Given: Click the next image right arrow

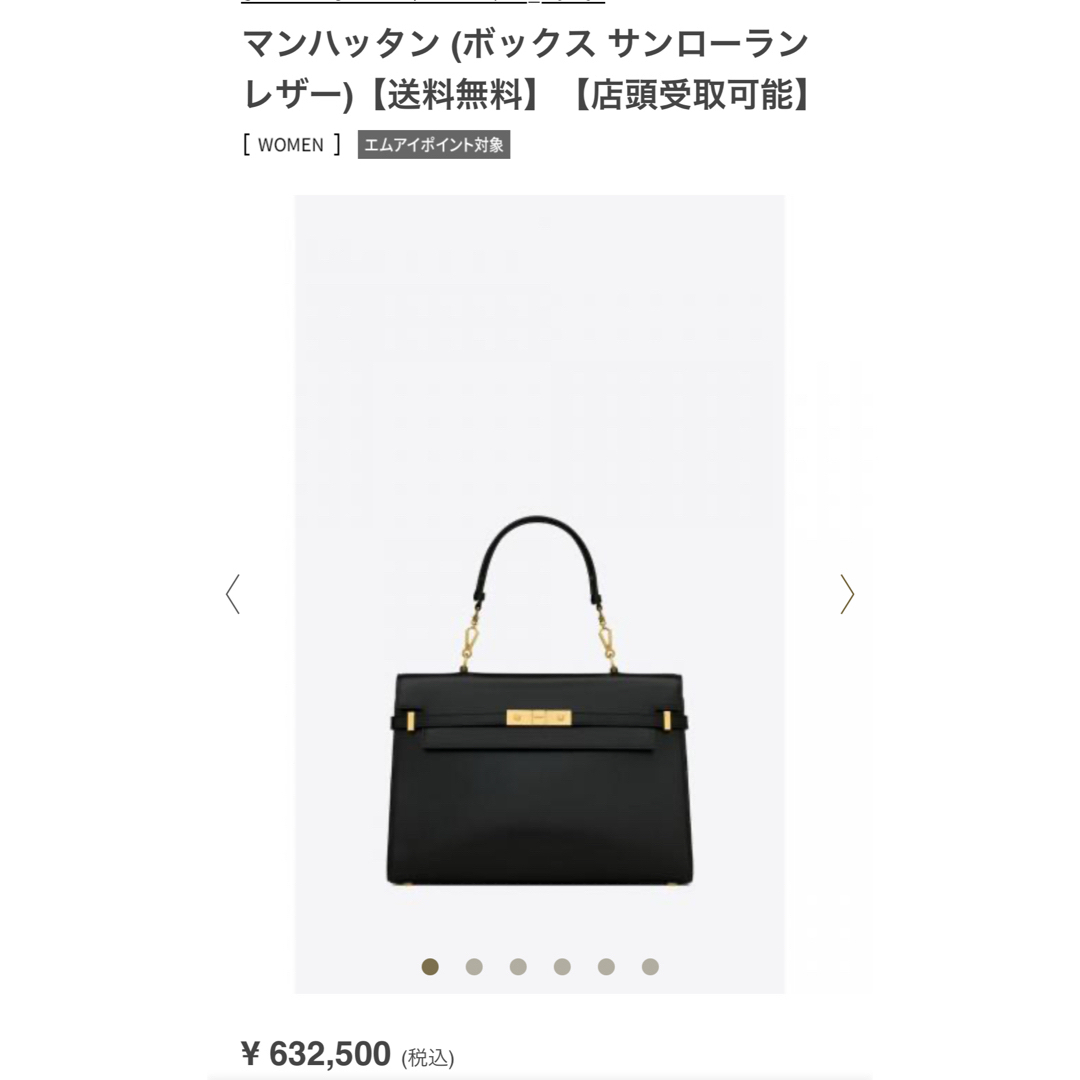Looking at the screenshot, I should (847, 594).
